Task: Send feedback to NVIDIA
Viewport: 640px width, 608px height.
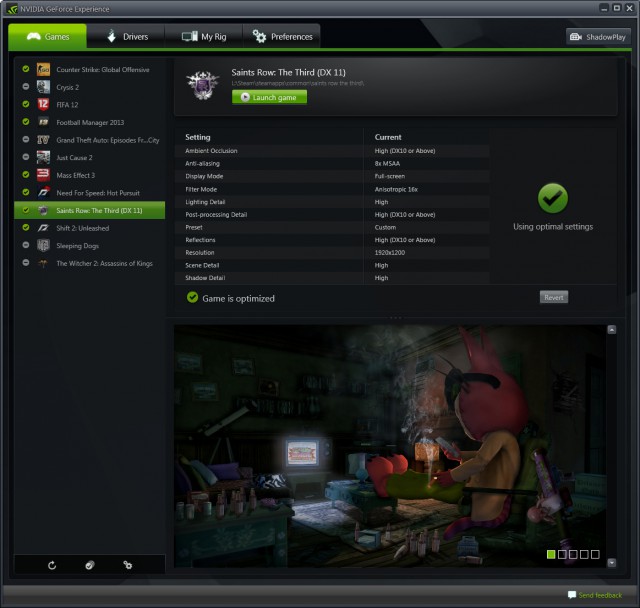Action: click(600, 595)
